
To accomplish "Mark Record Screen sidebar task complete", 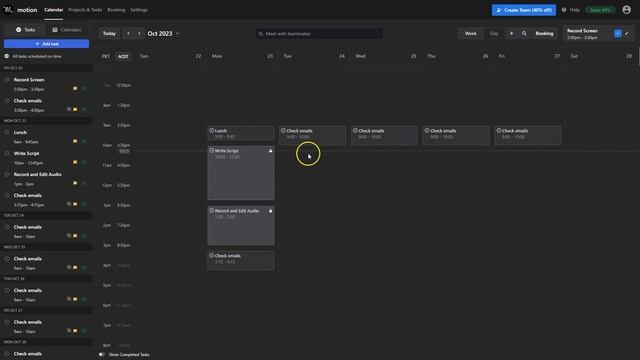I will click(x=7, y=80).
